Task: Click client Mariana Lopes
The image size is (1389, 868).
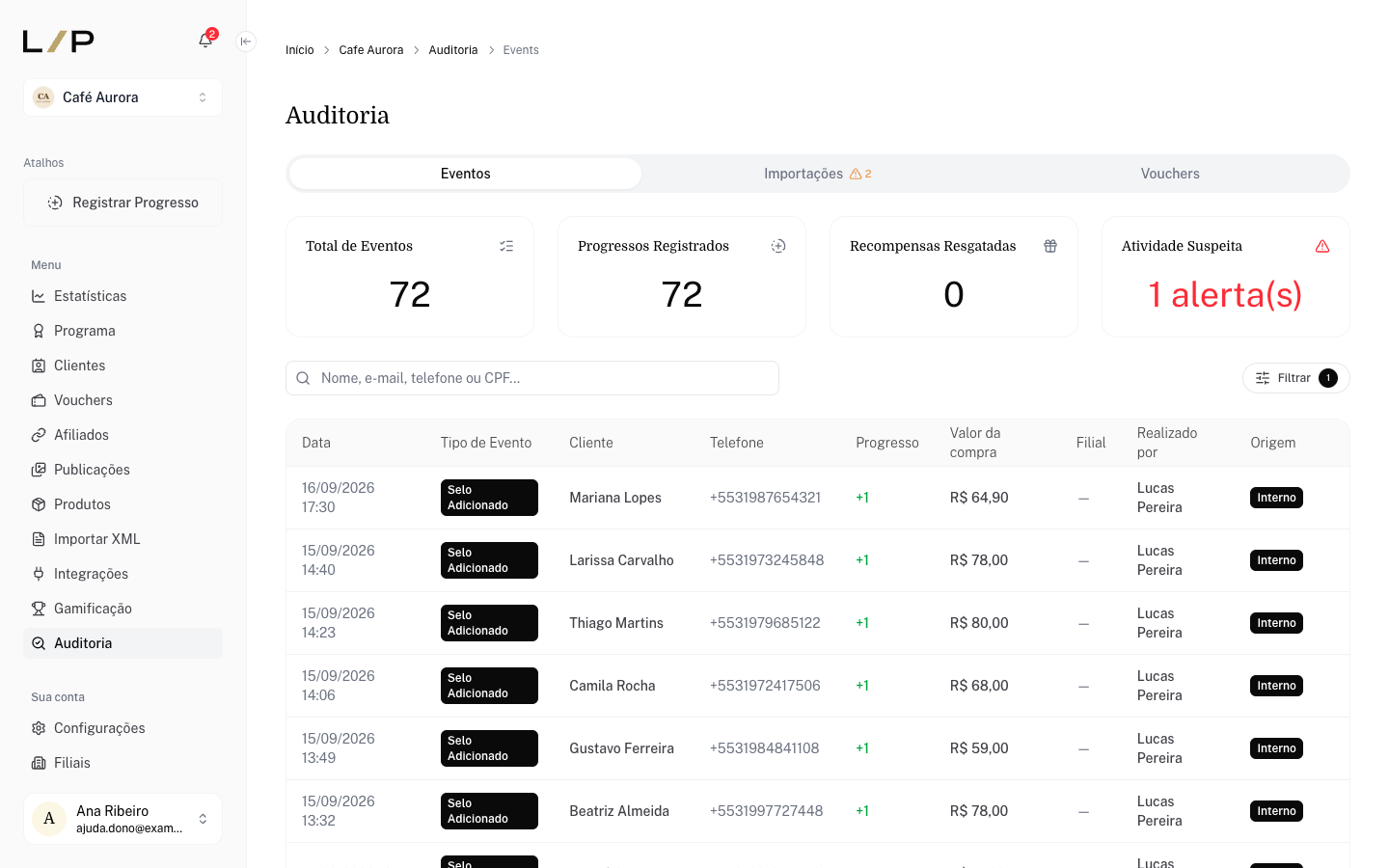Action: pos(615,498)
